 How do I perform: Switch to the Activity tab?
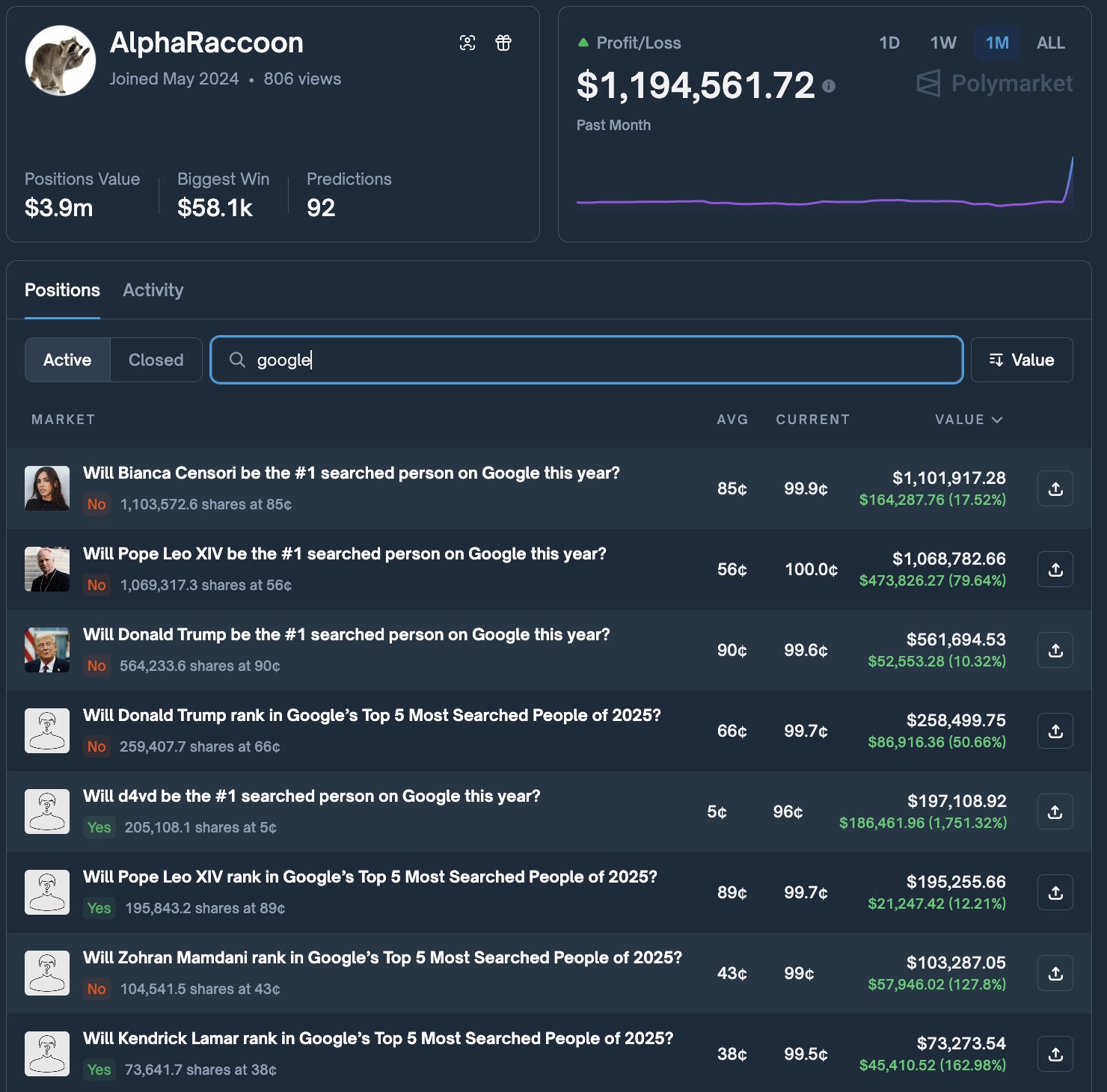(x=153, y=290)
